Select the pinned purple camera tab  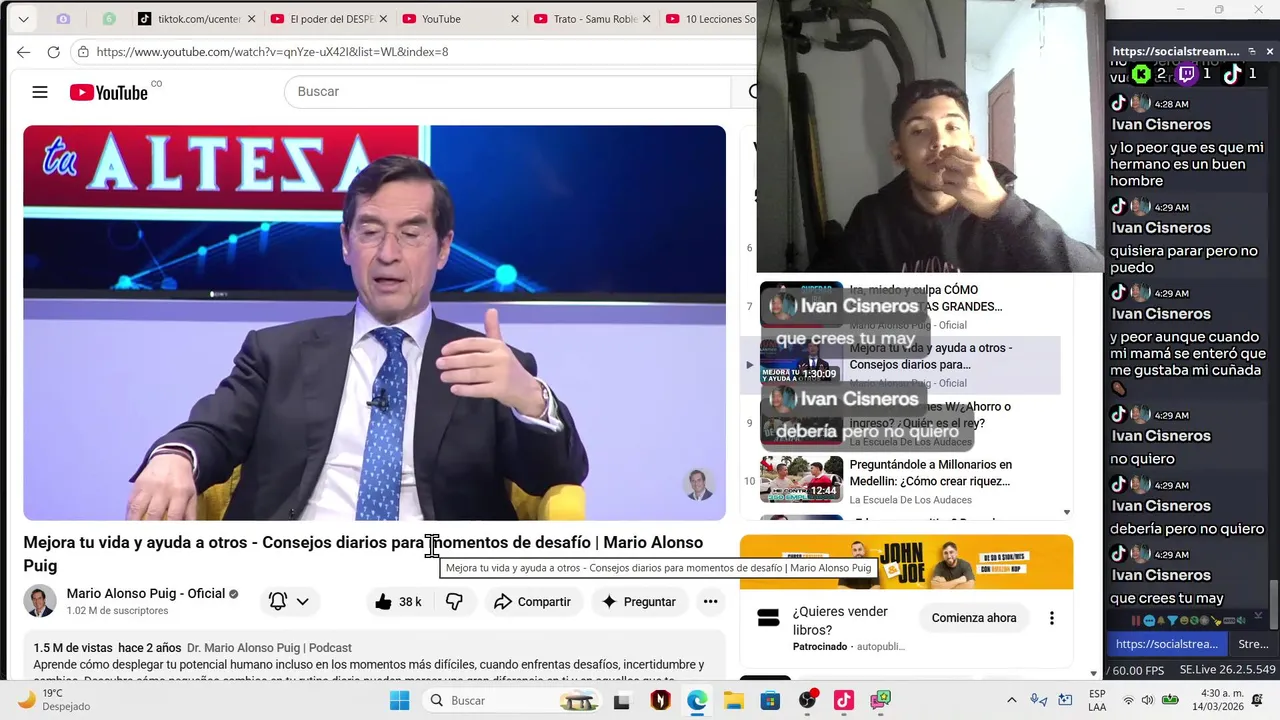(x=63, y=19)
